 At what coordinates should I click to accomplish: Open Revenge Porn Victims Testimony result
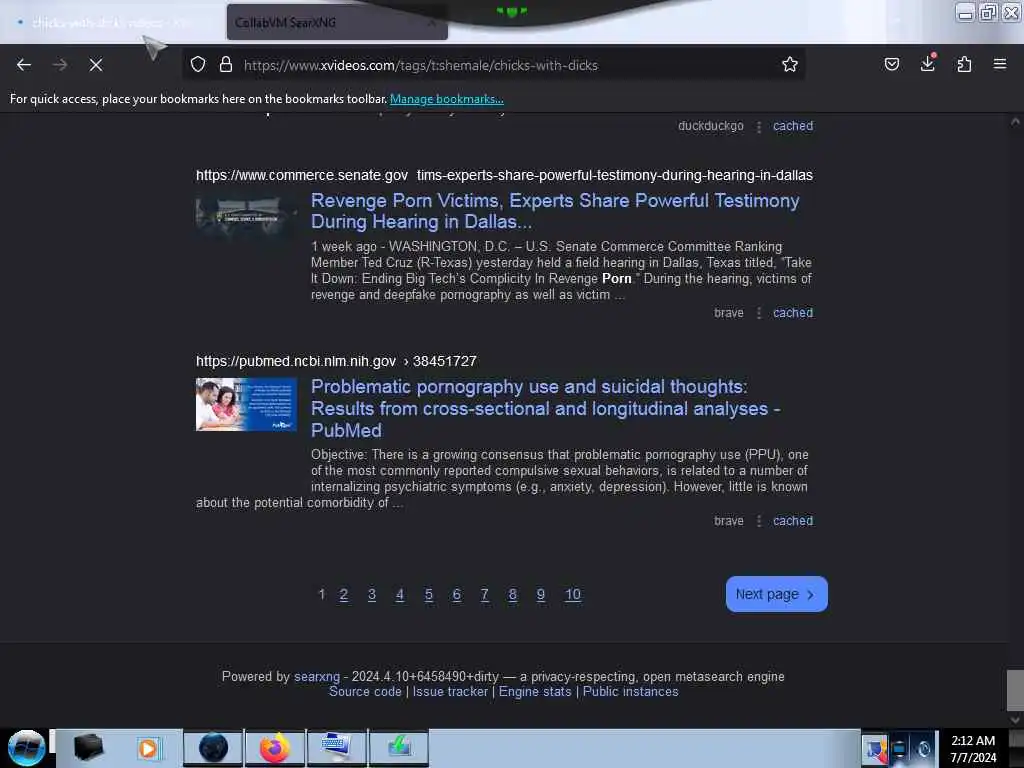(554, 211)
